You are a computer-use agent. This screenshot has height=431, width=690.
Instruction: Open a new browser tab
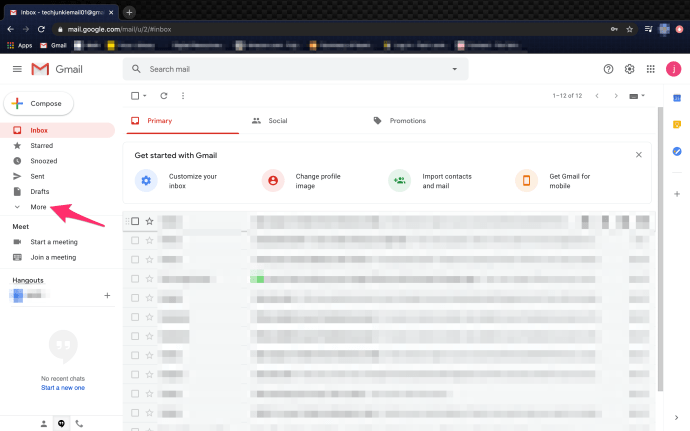click(x=129, y=12)
